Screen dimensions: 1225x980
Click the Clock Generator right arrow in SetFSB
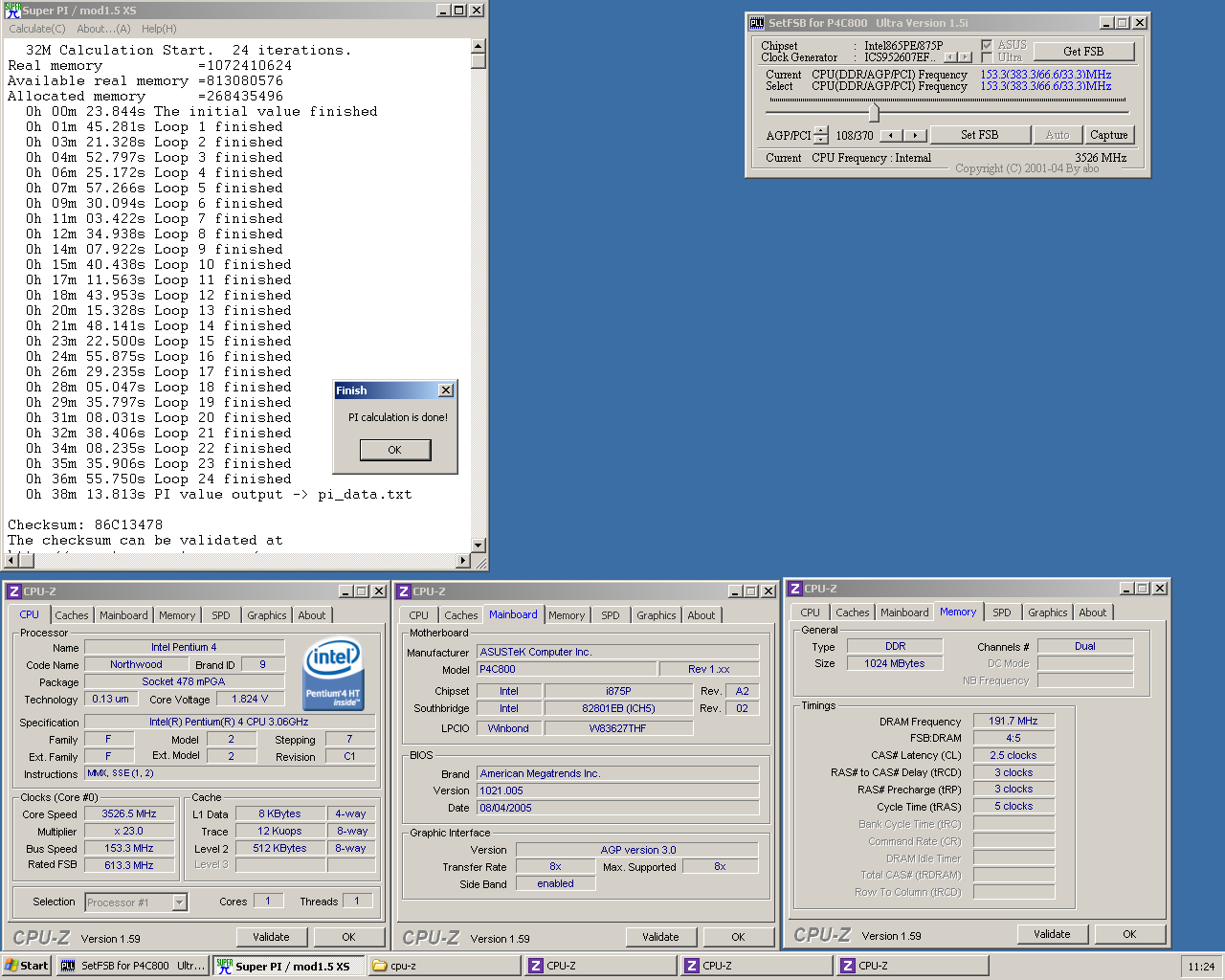(965, 57)
